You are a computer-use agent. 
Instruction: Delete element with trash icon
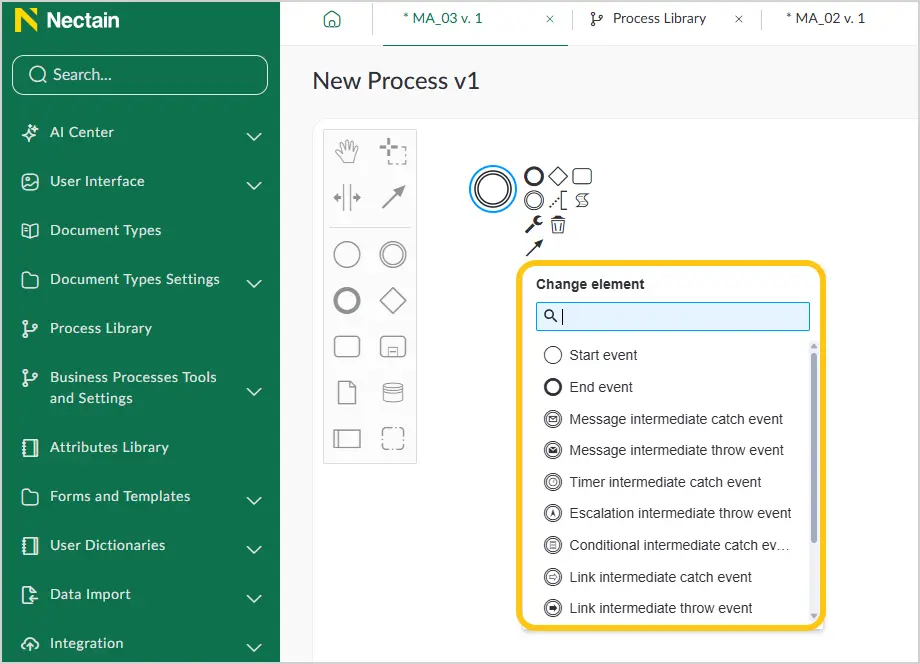[x=558, y=224]
